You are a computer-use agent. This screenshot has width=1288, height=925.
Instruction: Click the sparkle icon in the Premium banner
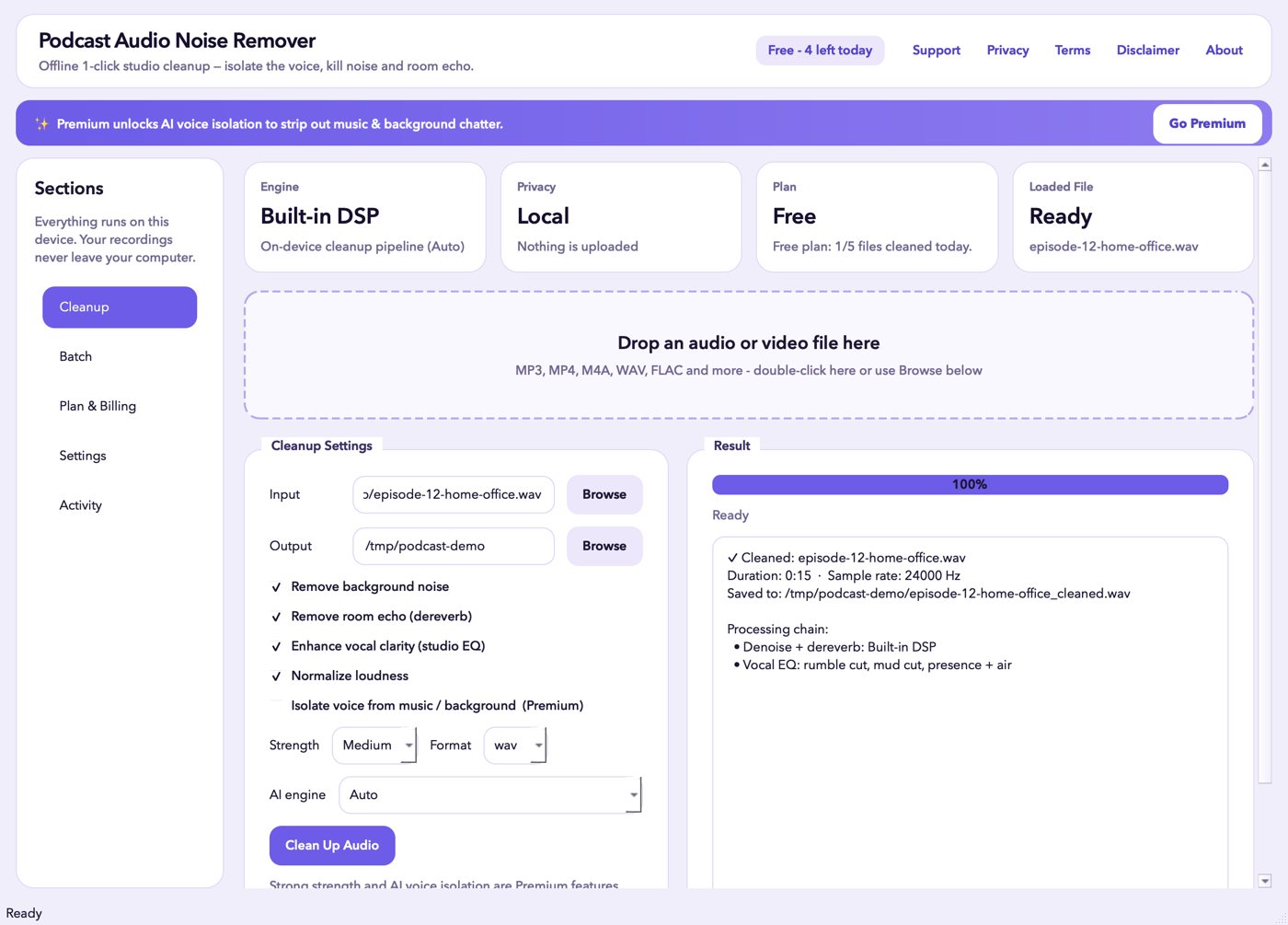click(x=41, y=123)
